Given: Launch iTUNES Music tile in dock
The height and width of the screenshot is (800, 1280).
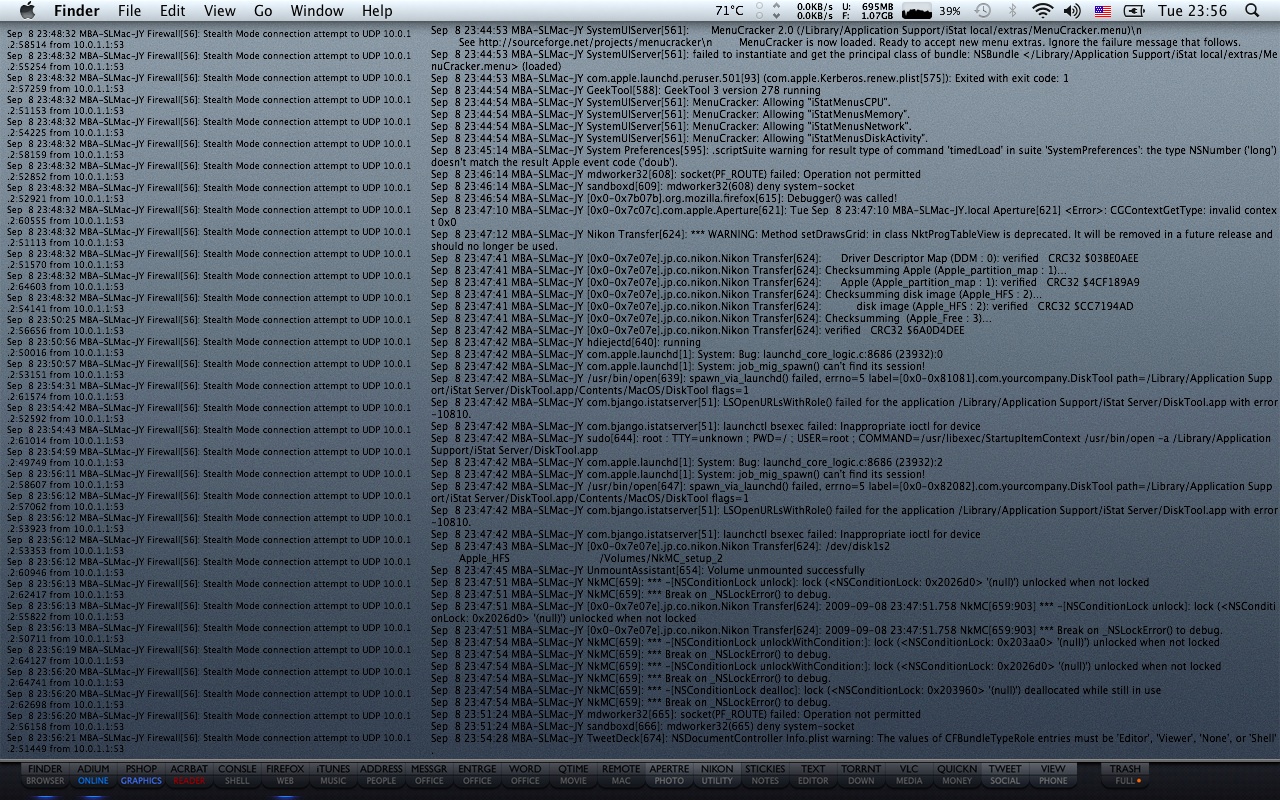Looking at the screenshot, I should pyautogui.click(x=333, y=775).
